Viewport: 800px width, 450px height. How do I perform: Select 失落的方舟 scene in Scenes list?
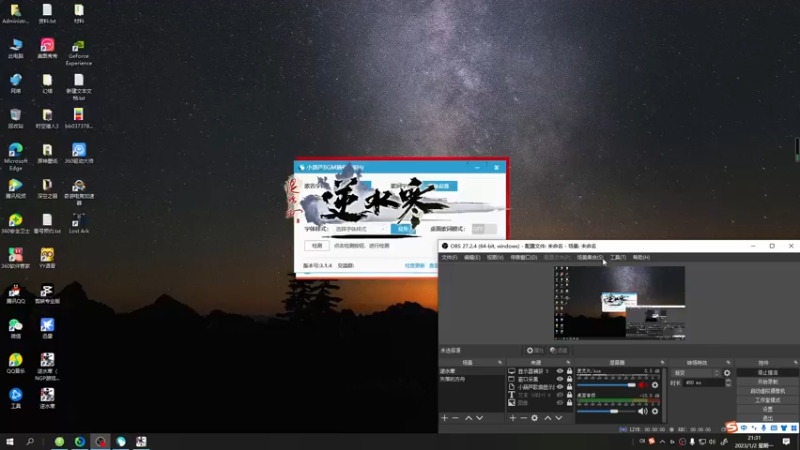click(x=471, y=379)
